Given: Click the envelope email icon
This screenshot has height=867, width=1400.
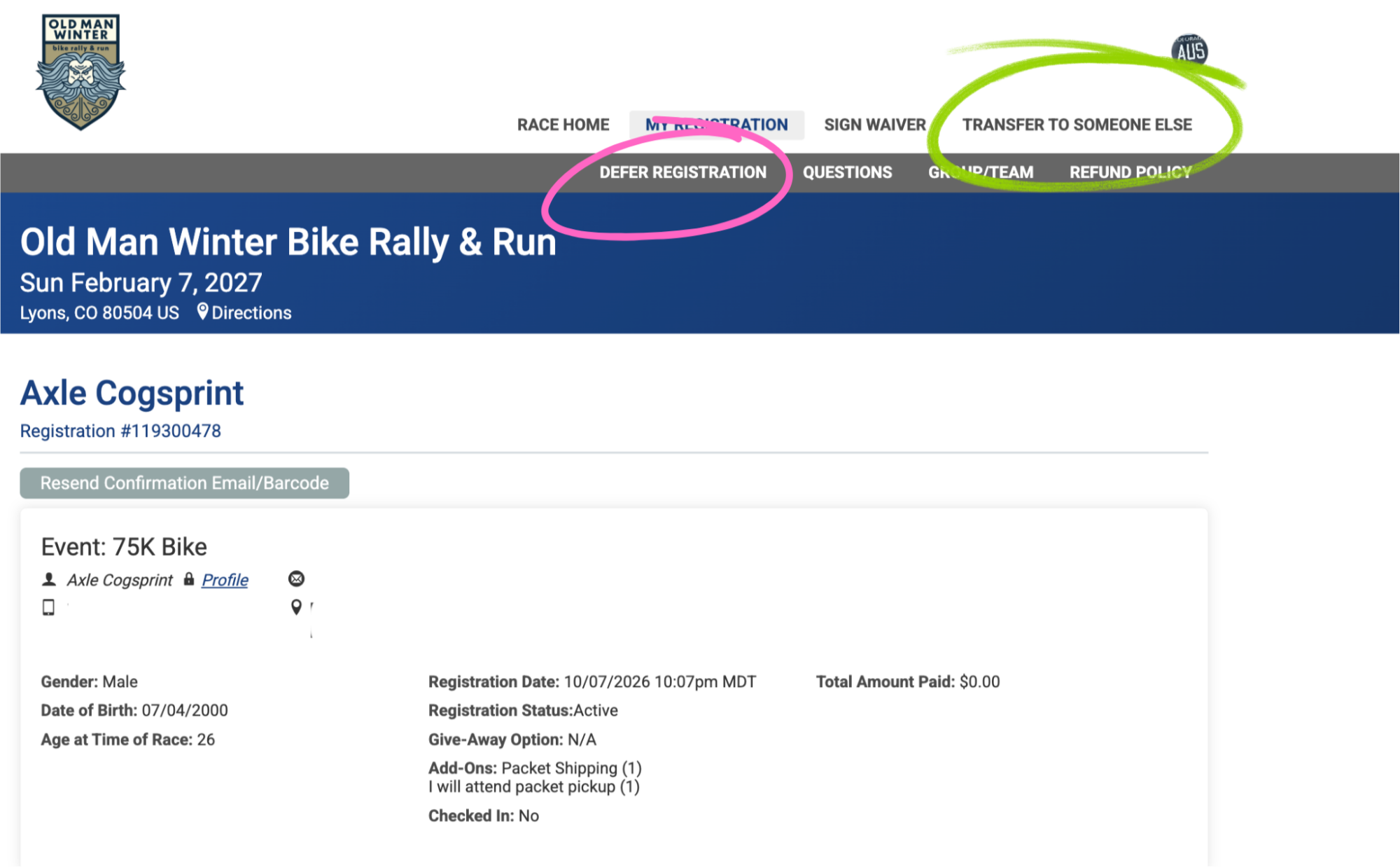Looking at the screenshot, I should 296,579.
